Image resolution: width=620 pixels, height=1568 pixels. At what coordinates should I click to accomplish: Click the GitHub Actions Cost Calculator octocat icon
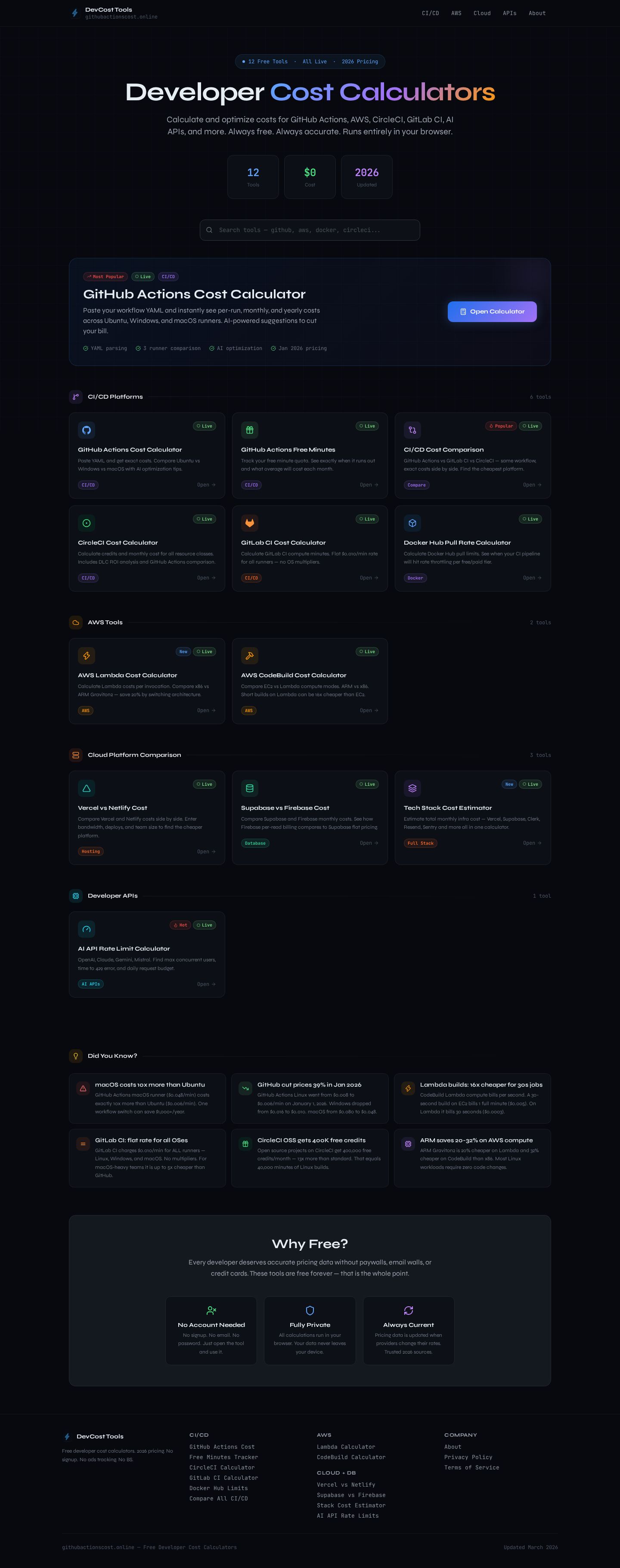click(87, 431)
